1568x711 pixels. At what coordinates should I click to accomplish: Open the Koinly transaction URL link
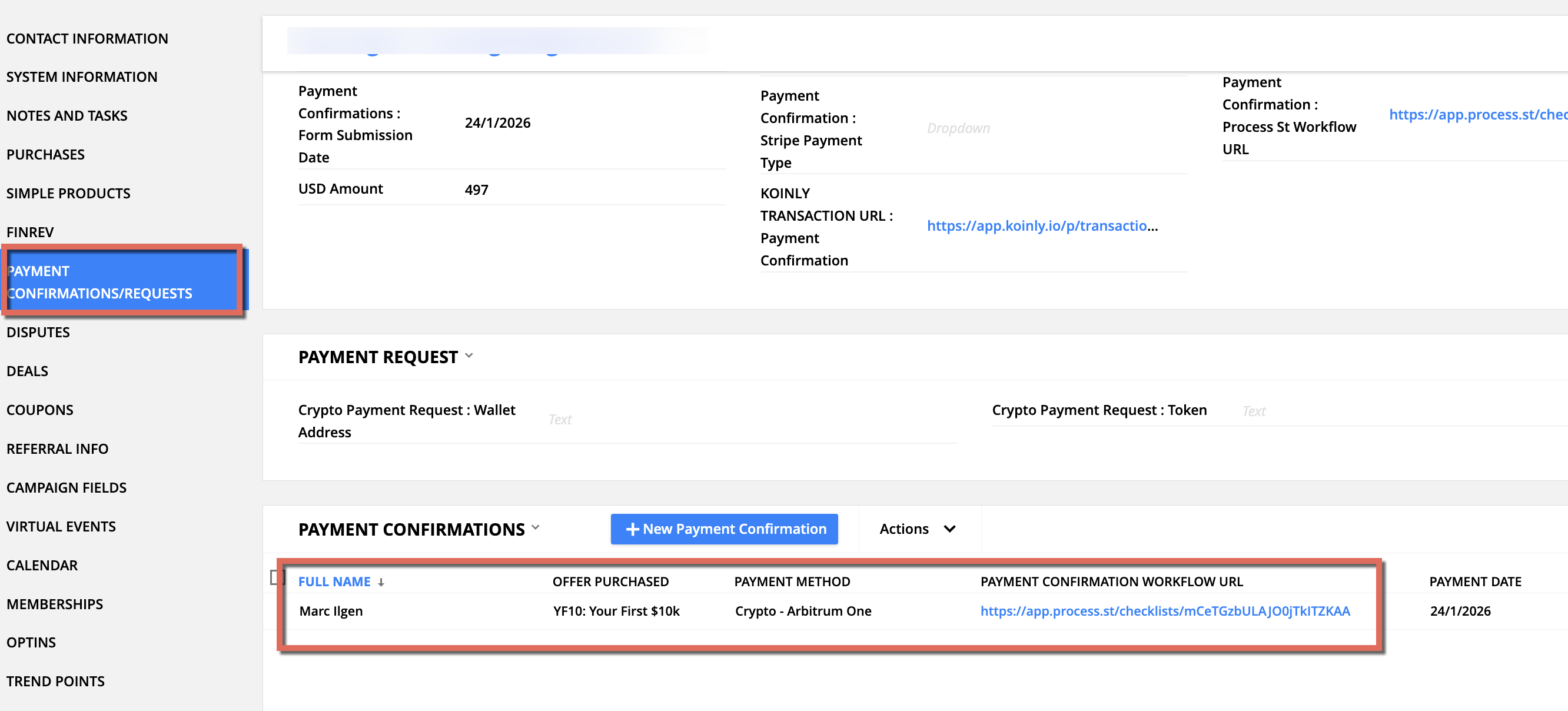(1041, 226)
